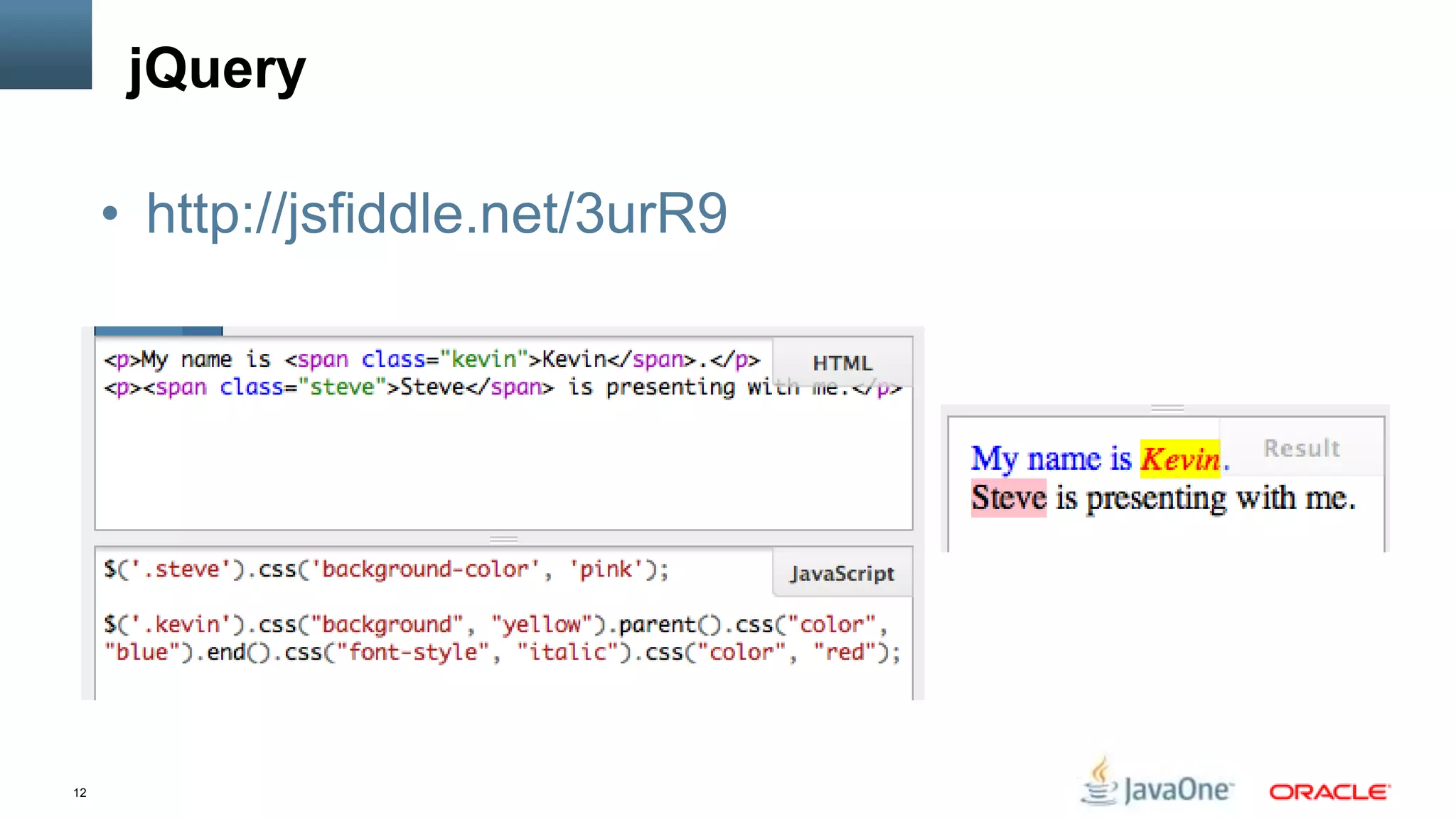
Task: Open the jsfiddle.net/3urR9 link
Action: pos(437,213)
